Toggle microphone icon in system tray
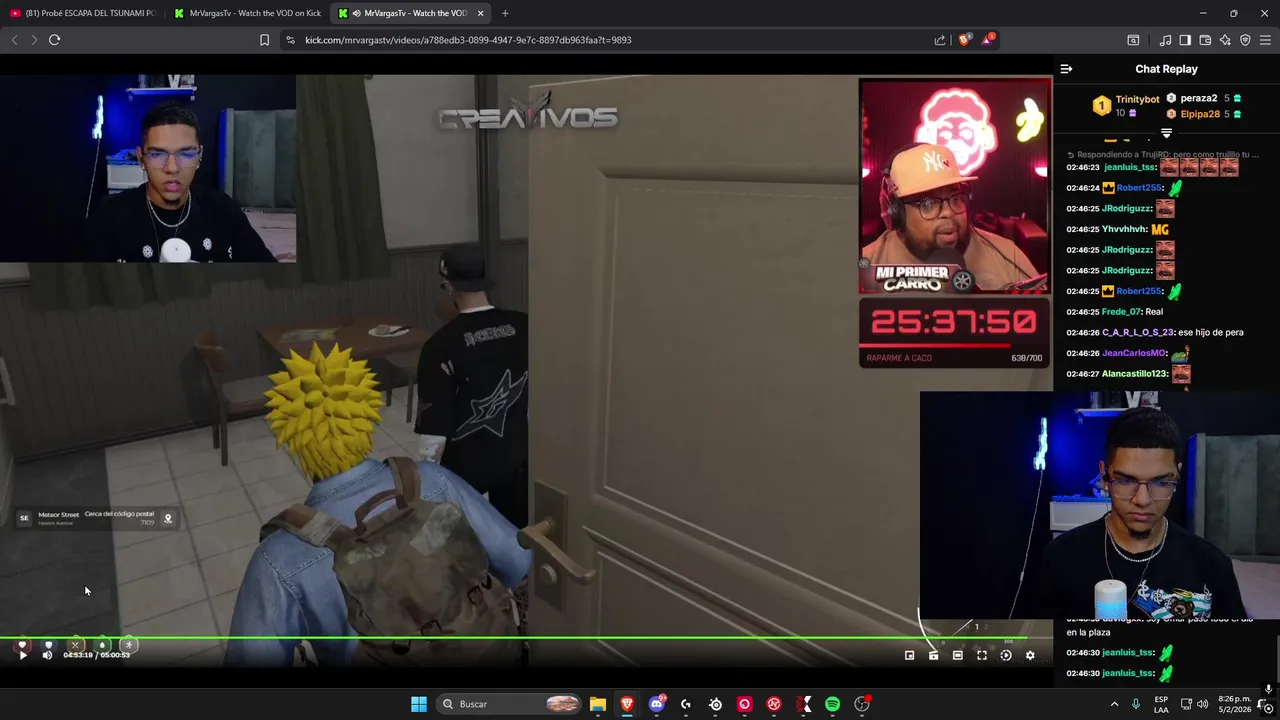 1135,704
